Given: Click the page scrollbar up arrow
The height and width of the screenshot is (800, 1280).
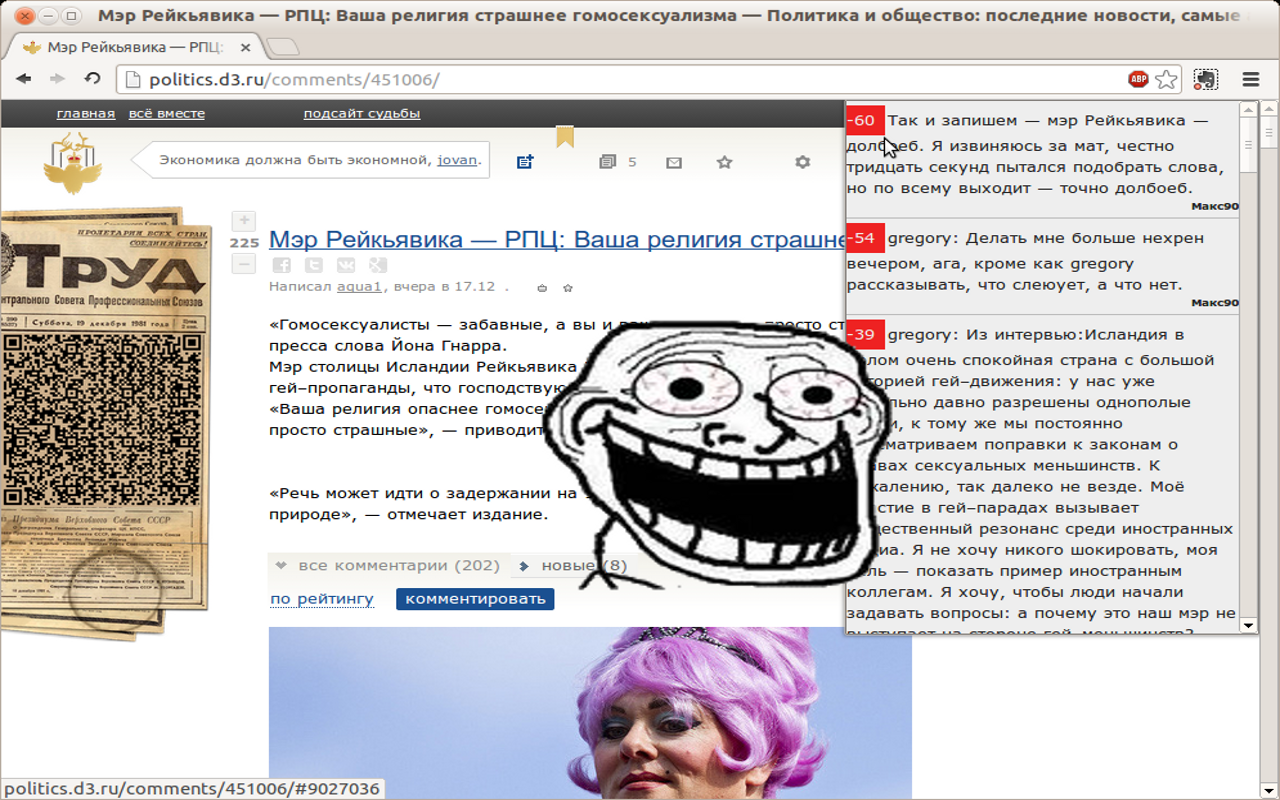Looking at the screenshot, I should [x=1270, y=109].
